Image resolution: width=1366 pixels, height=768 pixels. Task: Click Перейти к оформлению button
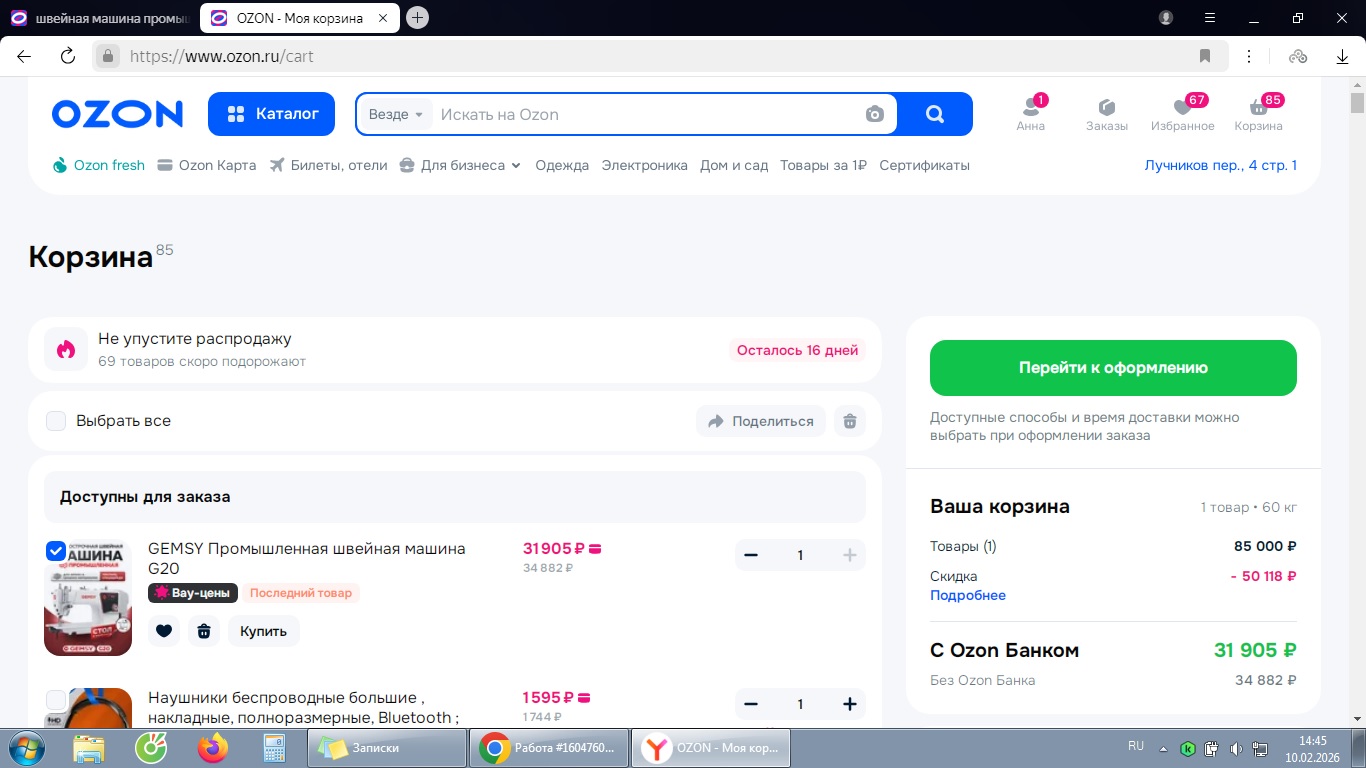coord(1113,368)
